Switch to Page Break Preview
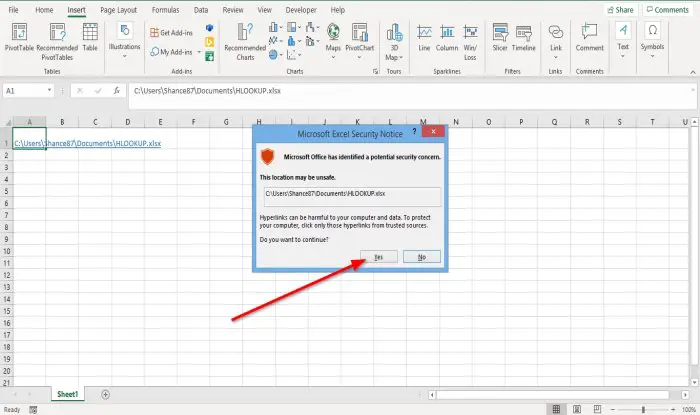This screenshot has height=415, width=700. (597, 409)
